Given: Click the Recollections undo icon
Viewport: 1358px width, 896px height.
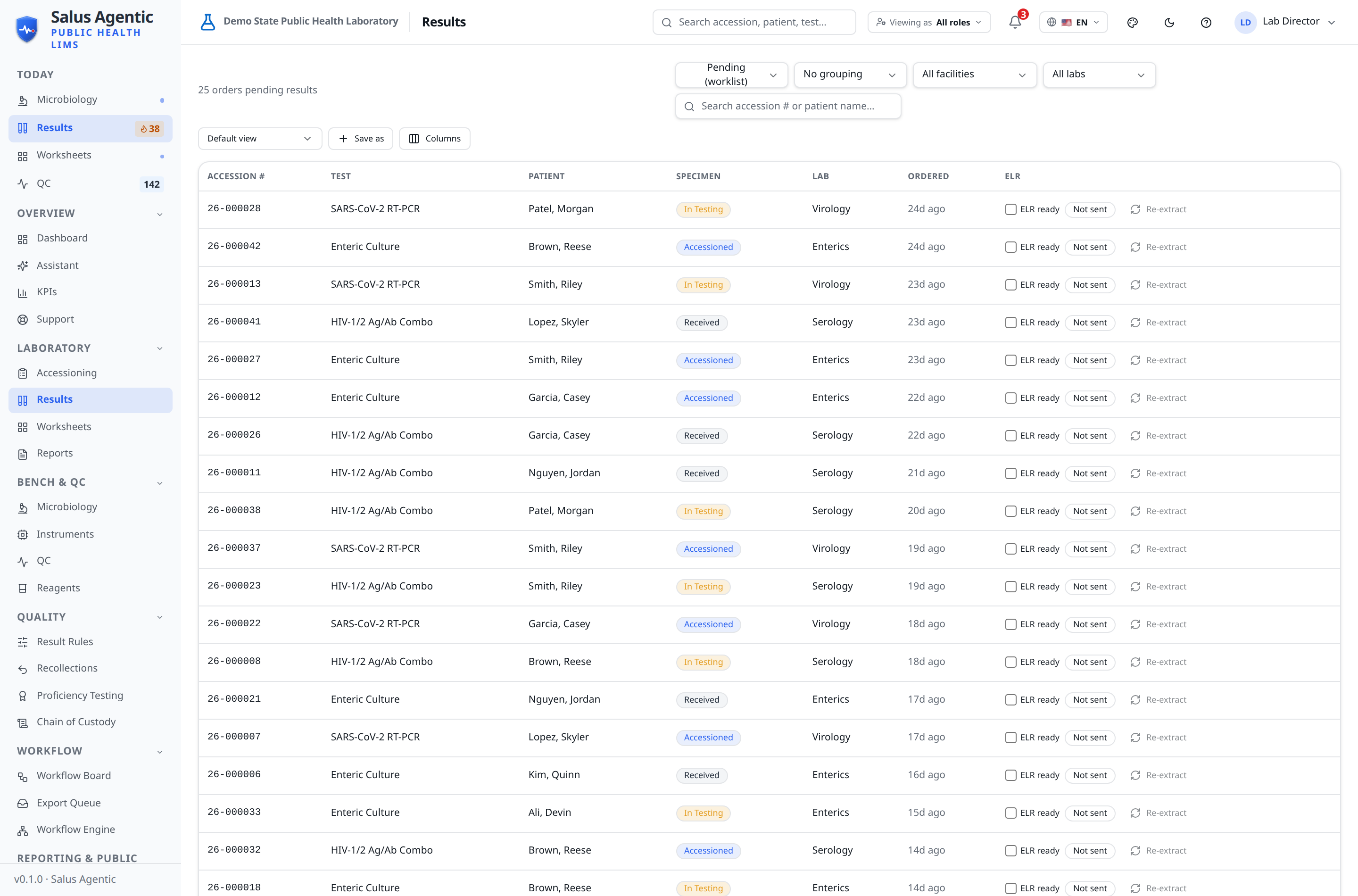Looking at the screenshot, I should pyautogui.click(x=22, y=669).
